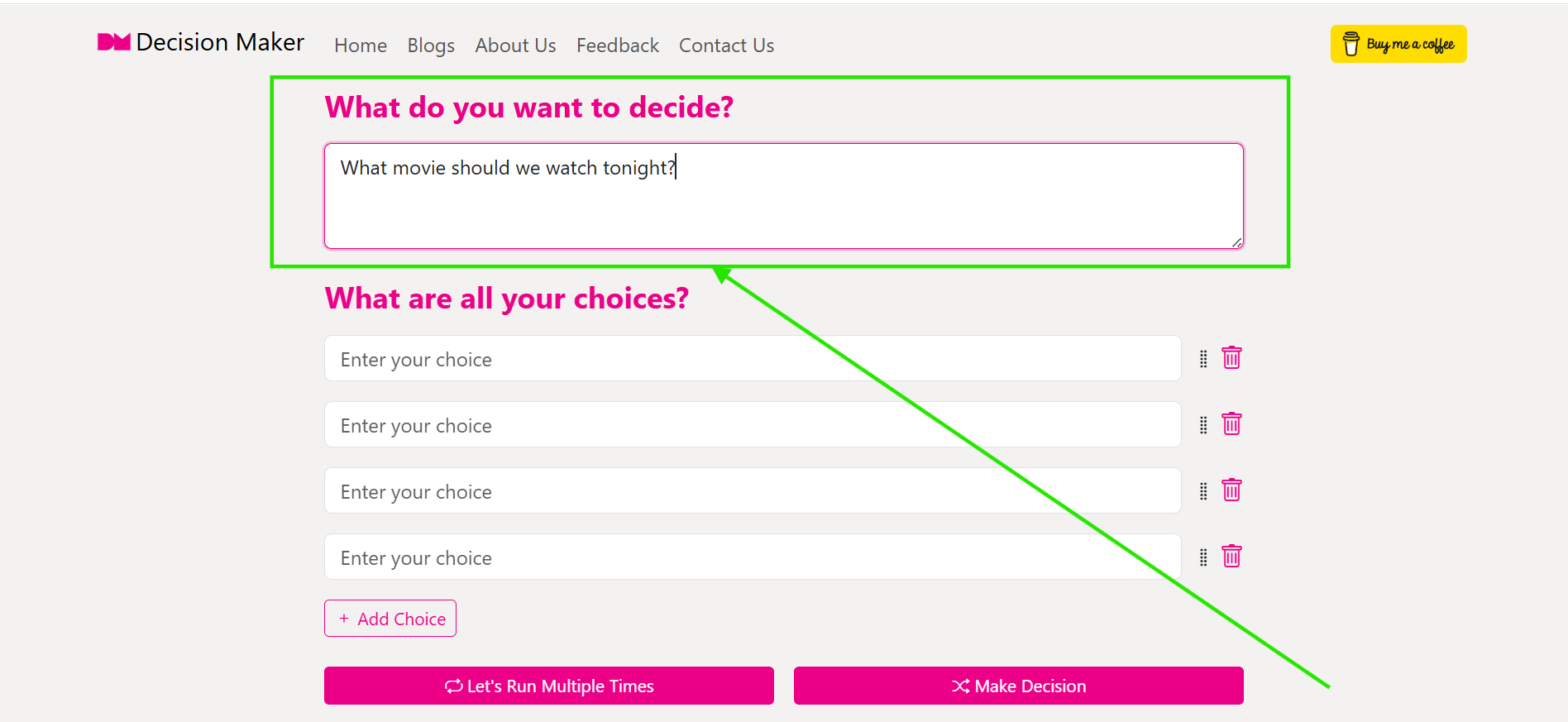Click the first Enter your choice field

(x=751, y=358)
